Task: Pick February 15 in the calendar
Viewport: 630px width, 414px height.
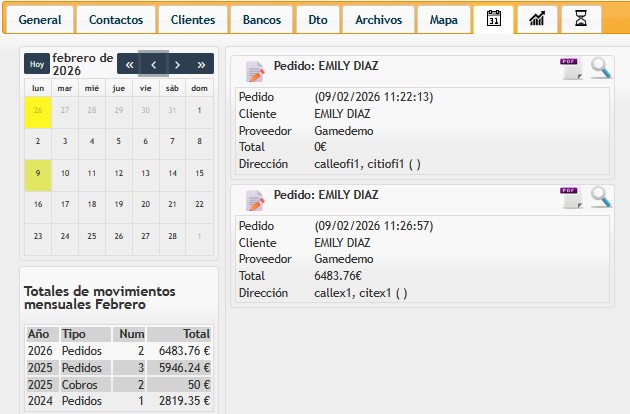Action: (x=199, y=175)
